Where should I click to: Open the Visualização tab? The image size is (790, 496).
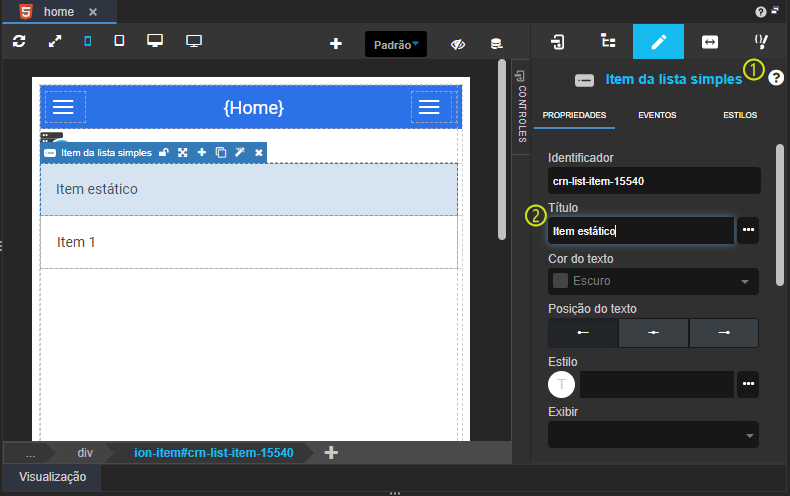[52, 477]
